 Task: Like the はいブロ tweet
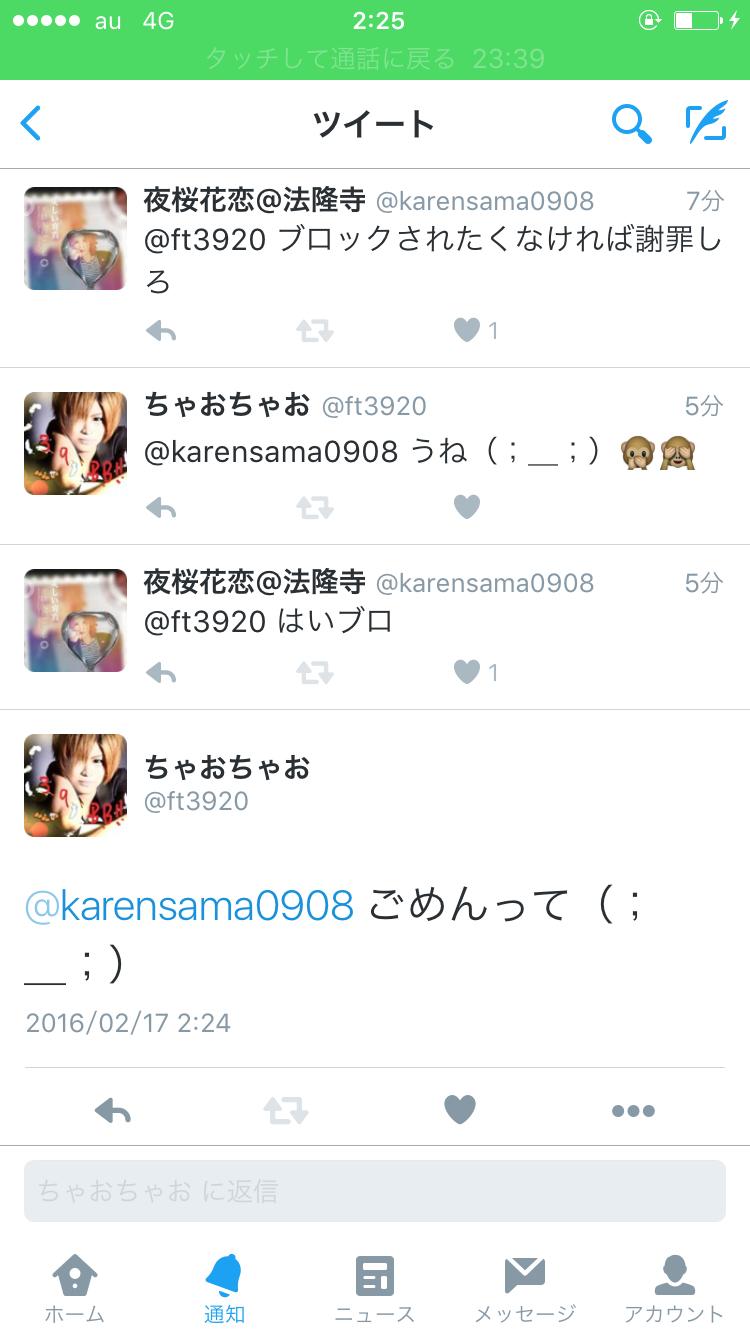467,672
